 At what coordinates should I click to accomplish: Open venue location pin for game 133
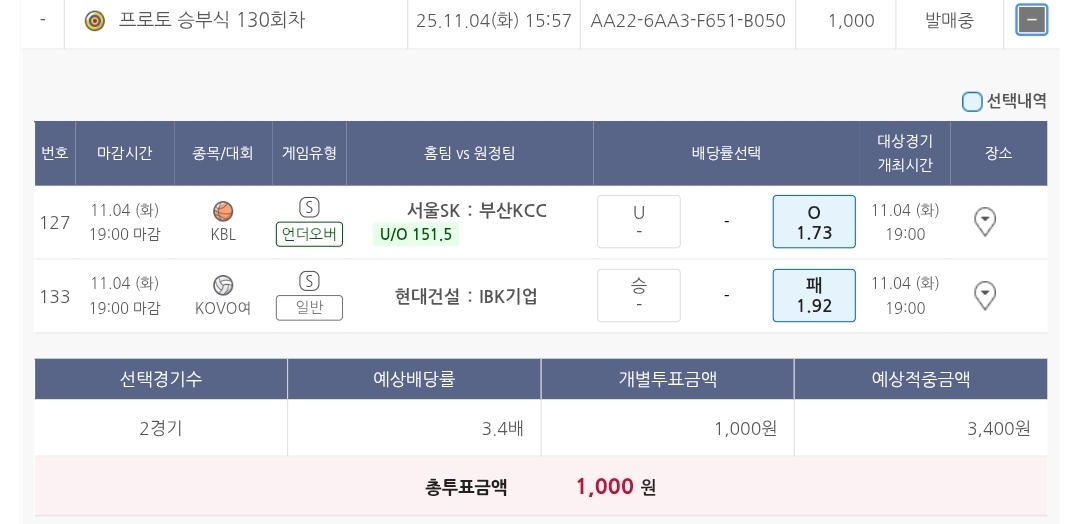point(985,295)
